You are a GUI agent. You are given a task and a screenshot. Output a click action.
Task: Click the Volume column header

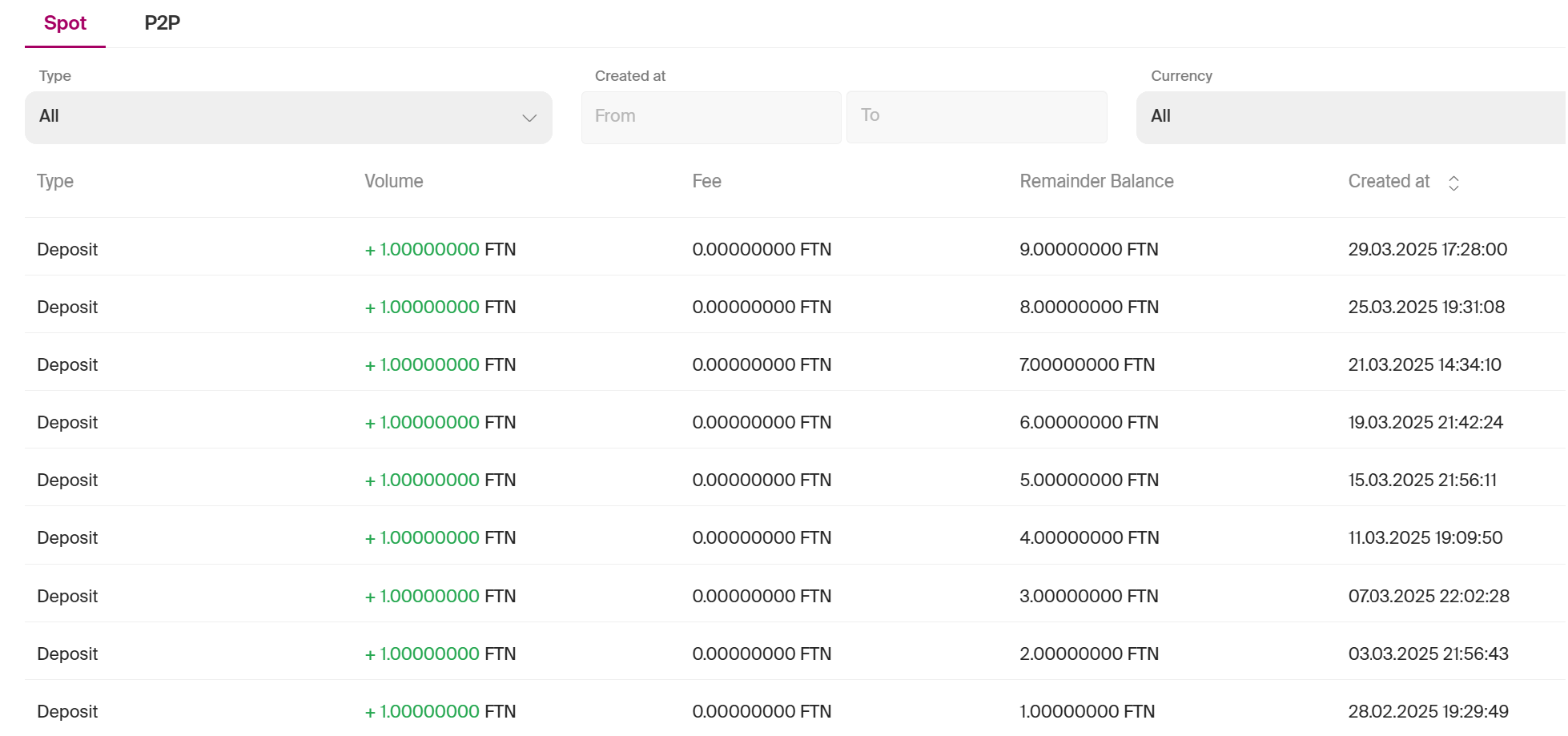pos(394,182)
